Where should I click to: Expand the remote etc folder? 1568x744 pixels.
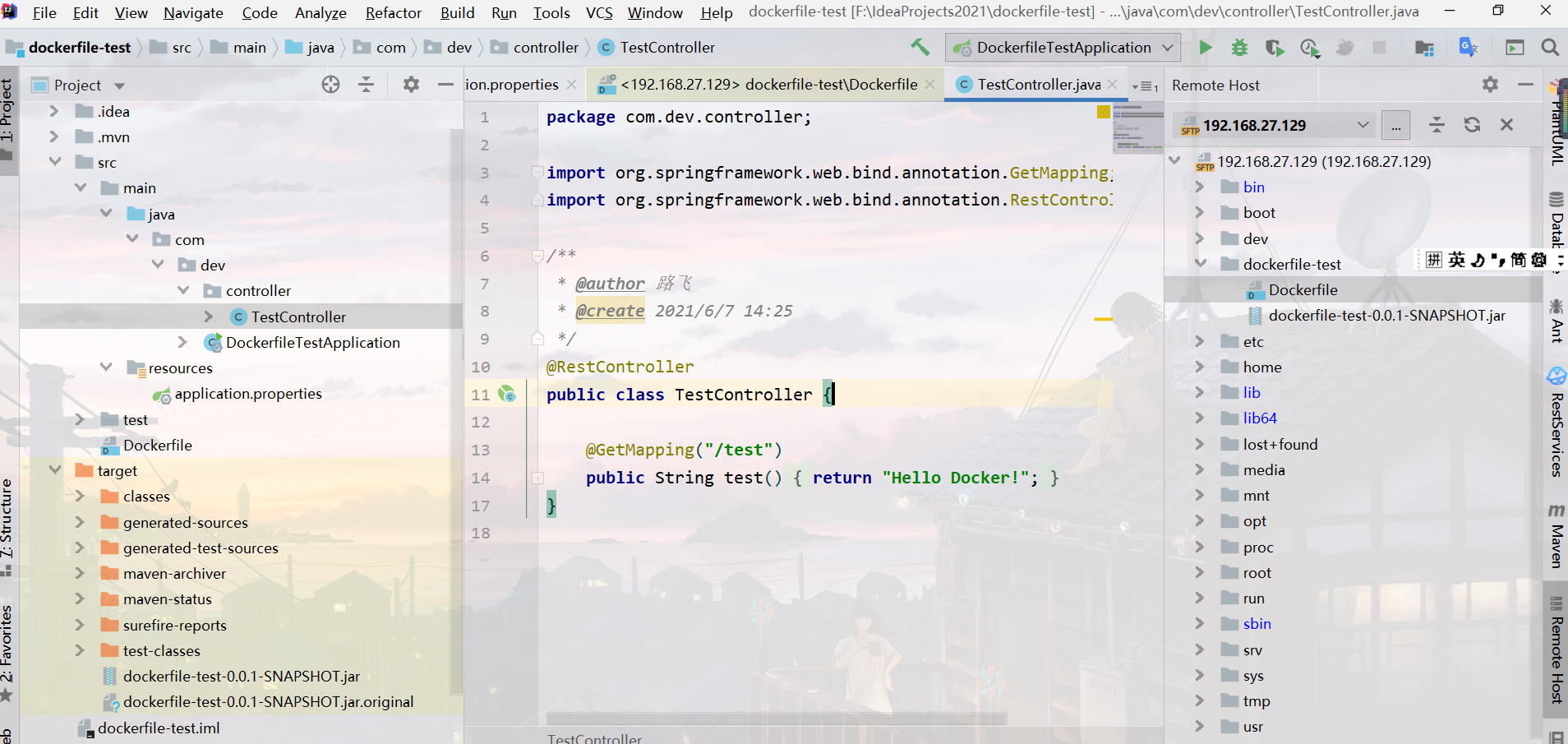(x=1200, y=341)
